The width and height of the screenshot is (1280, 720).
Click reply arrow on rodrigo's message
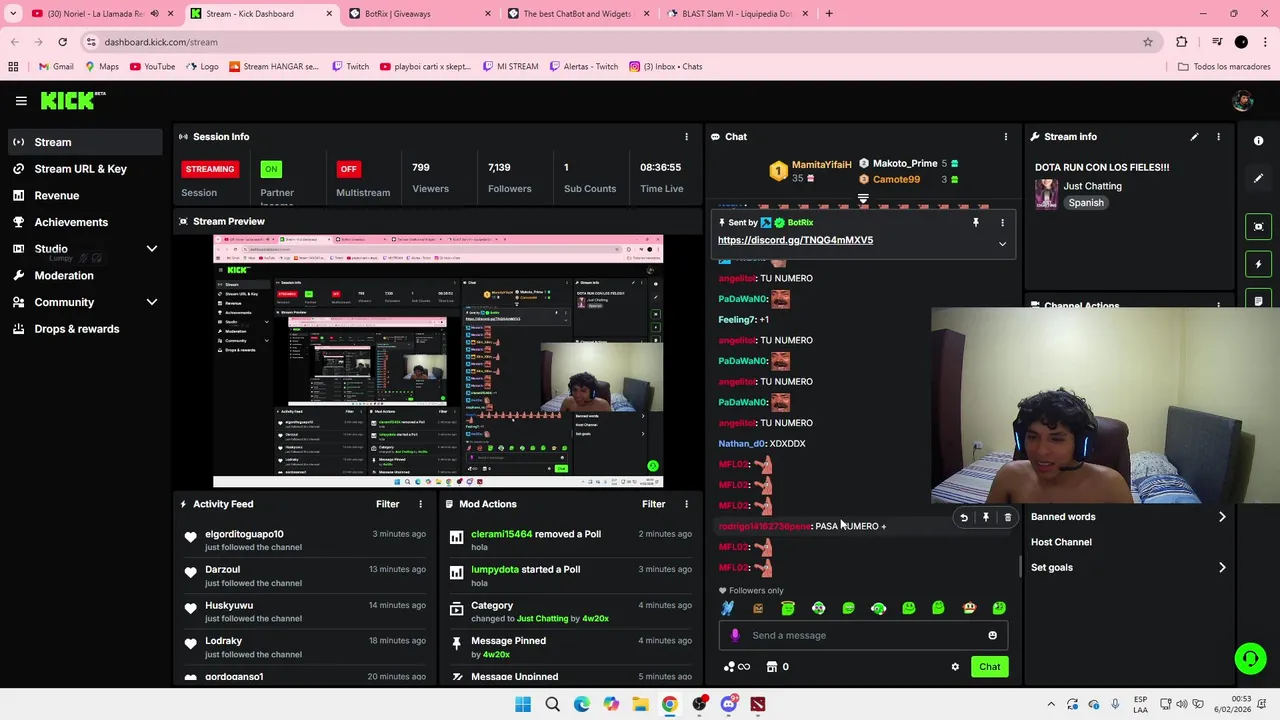coord(964,518)
